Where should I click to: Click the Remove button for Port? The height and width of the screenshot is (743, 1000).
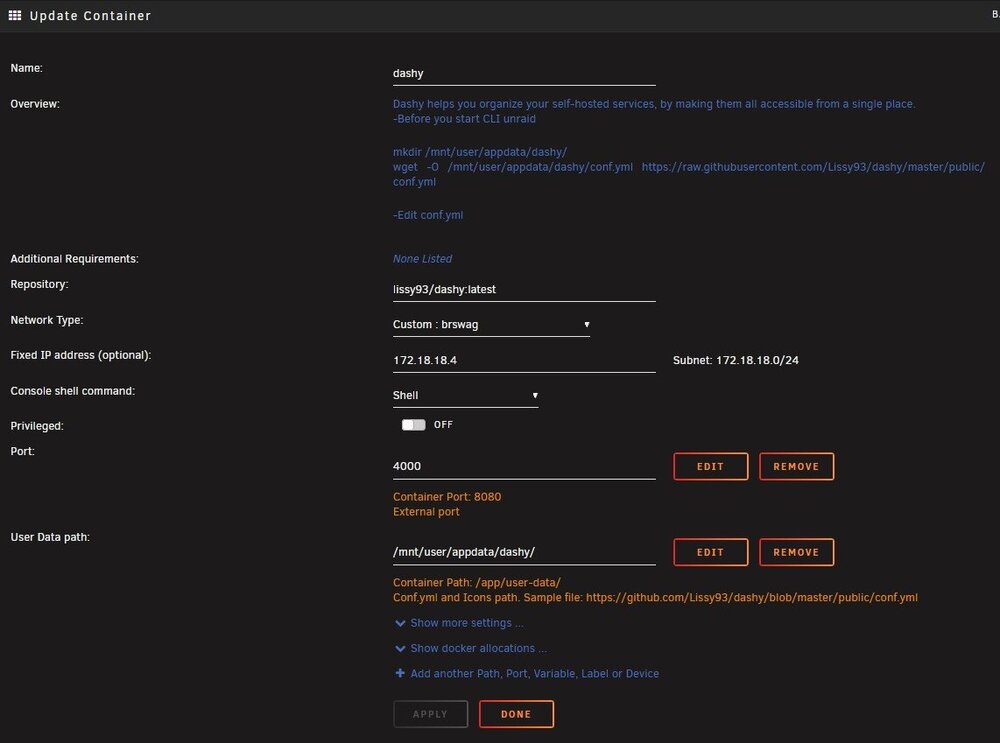pyautogui.click(x=796, y=466)
